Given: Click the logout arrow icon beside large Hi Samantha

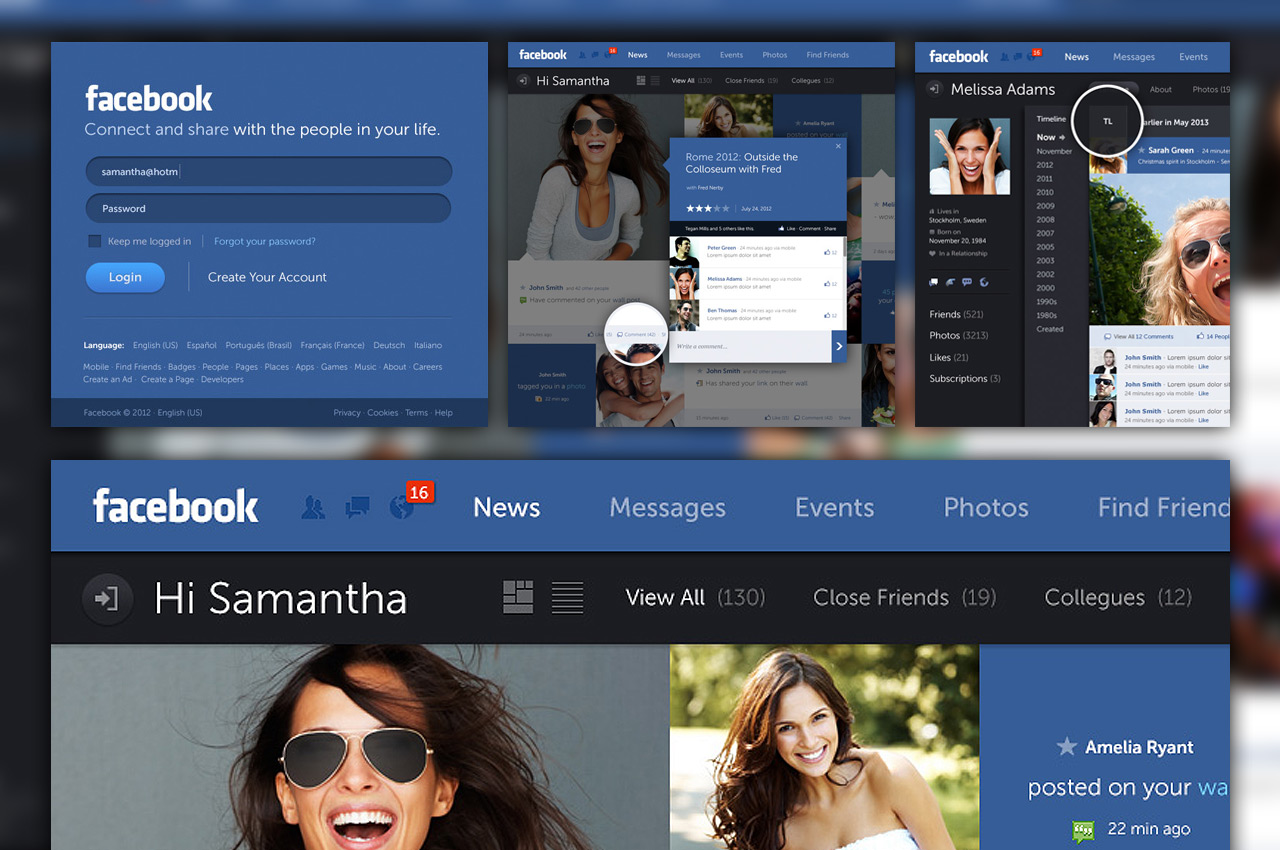Looking at the screenshot, I should tap(107, 599).
